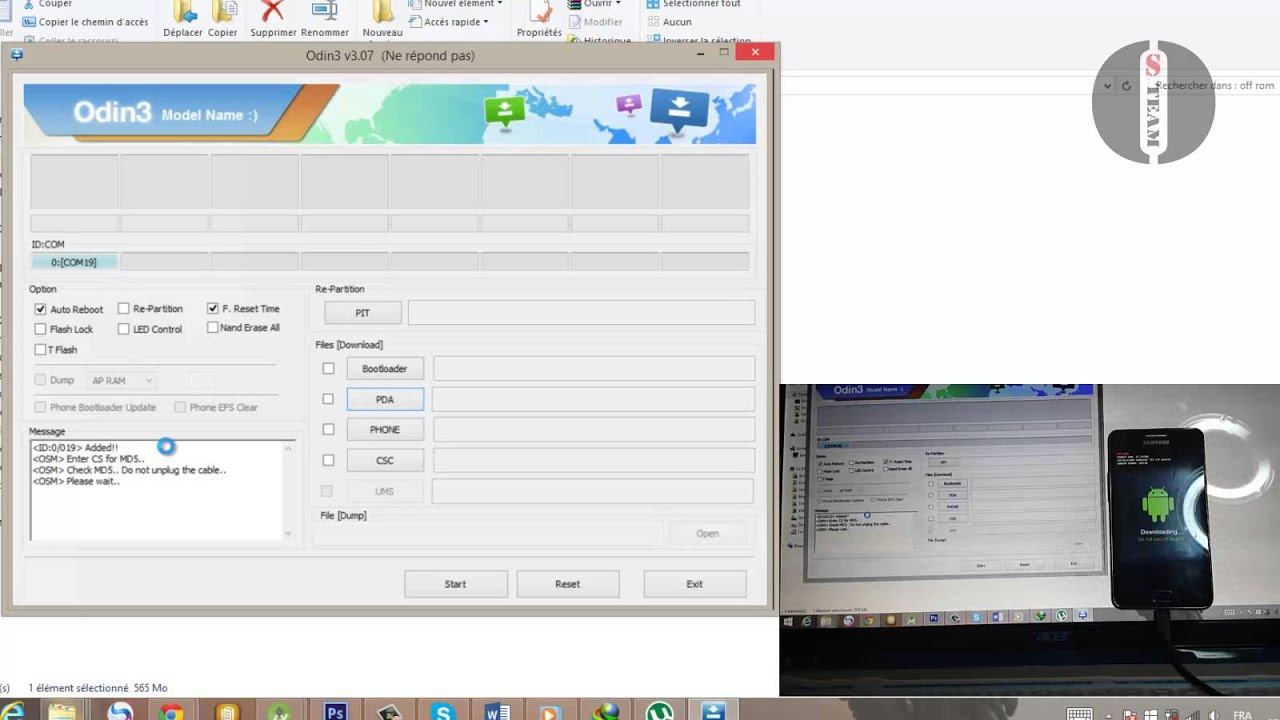1280x720 pixels.
Task: Click Supprimer red X icon
Action: click(273, 11)
